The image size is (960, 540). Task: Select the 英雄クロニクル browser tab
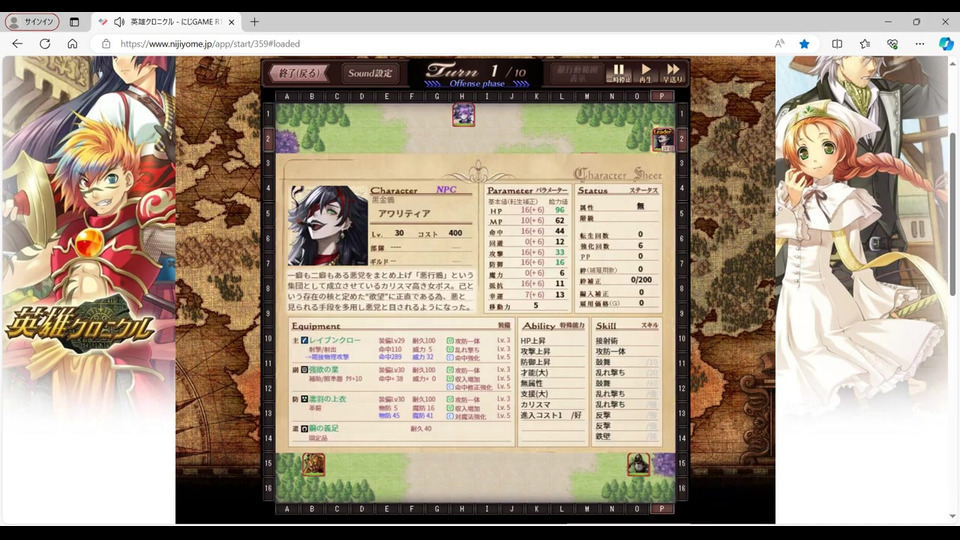[168, 22]
